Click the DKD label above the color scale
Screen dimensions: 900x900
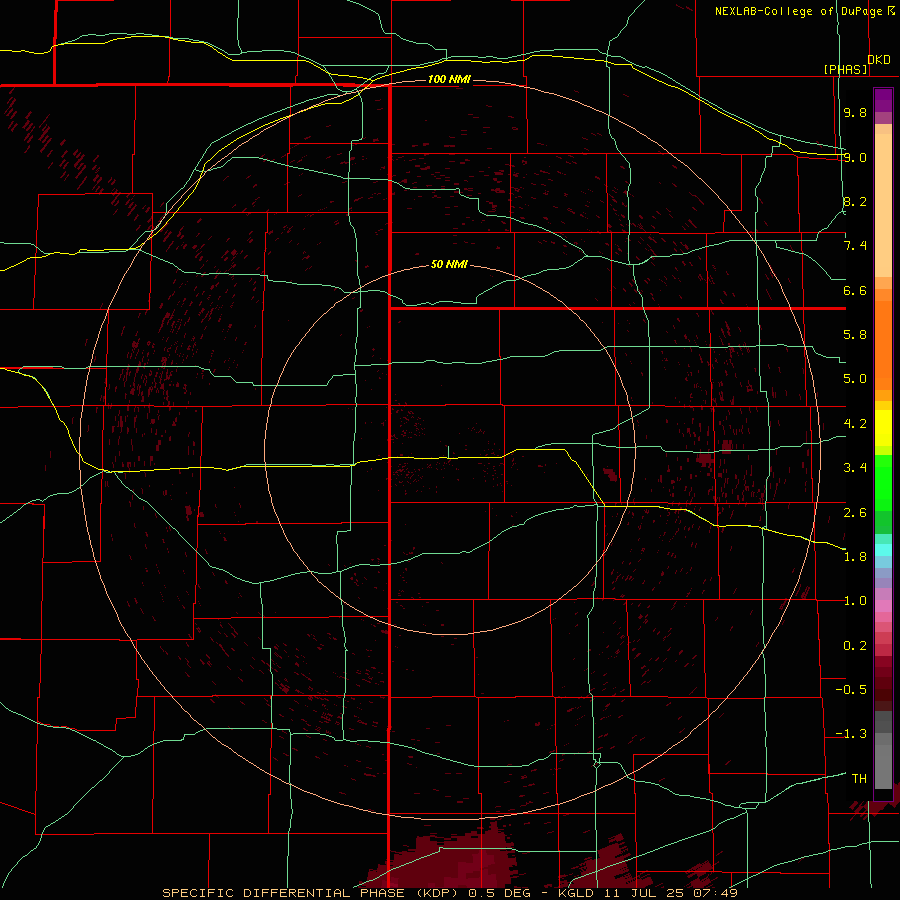tap(879, 60)
